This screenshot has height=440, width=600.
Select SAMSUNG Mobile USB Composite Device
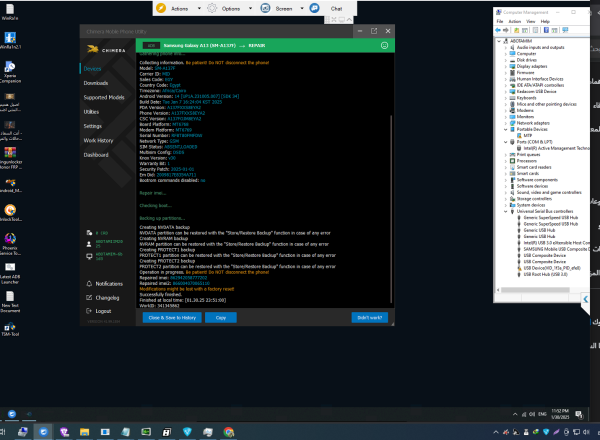[554, 249]
